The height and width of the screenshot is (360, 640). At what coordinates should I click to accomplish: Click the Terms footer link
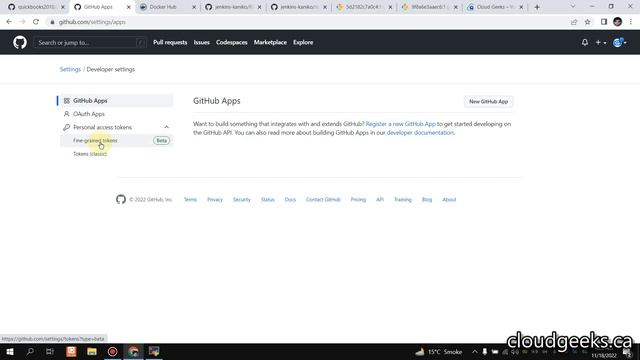coord(190,200)
